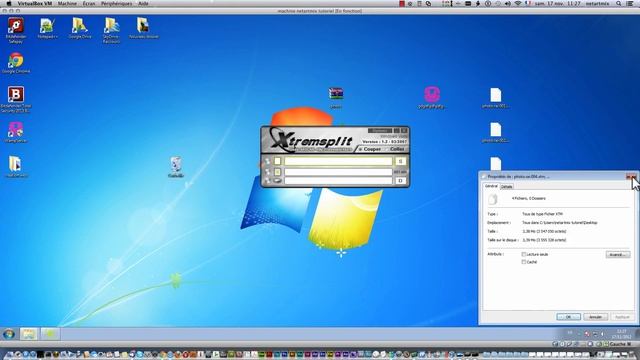Enable the Lecture seule checkbox

(524, 254)
